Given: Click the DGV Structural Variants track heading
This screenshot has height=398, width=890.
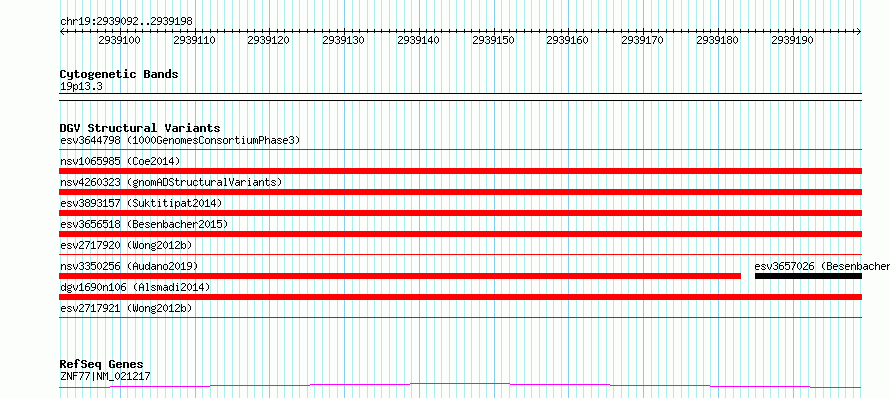Looking at the screenshot, I should [x=140, y=128].
